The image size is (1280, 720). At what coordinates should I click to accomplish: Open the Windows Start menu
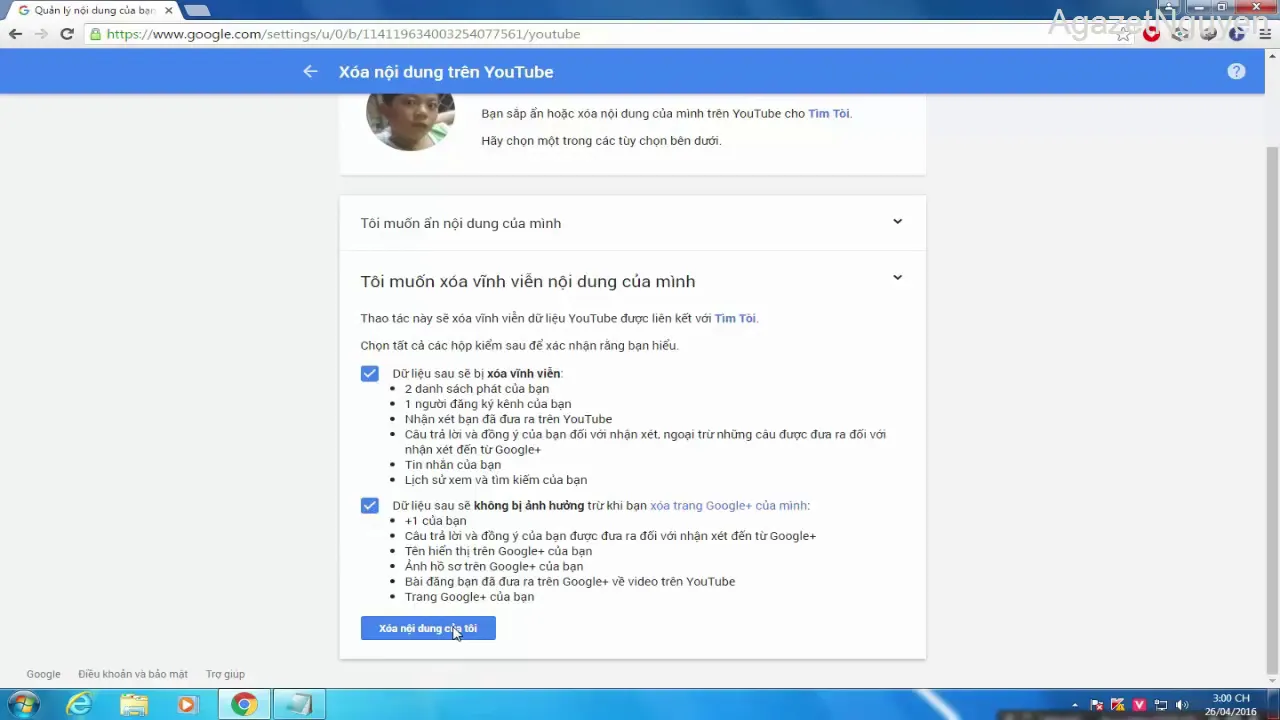[22, 705]
